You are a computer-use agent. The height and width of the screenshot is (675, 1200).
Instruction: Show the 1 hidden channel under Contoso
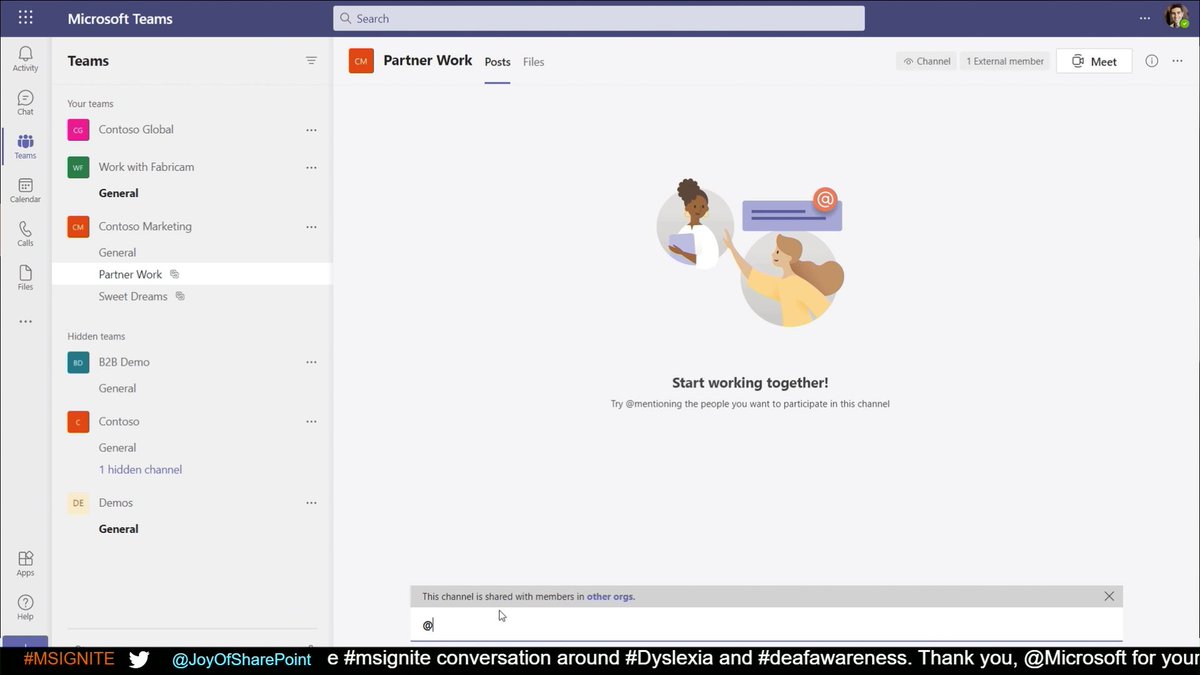(140, 469)
